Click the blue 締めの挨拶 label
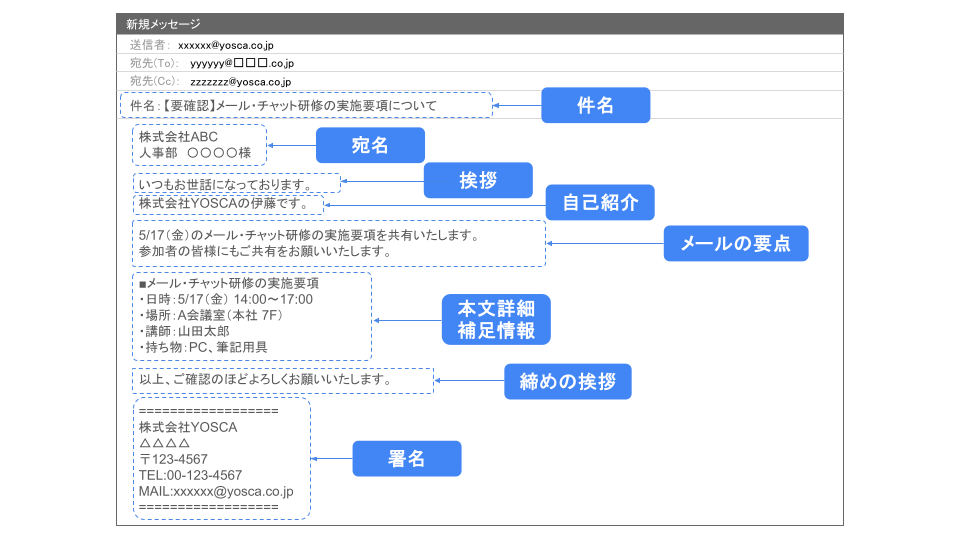This screenshot has height=540, width=960. 567,381
